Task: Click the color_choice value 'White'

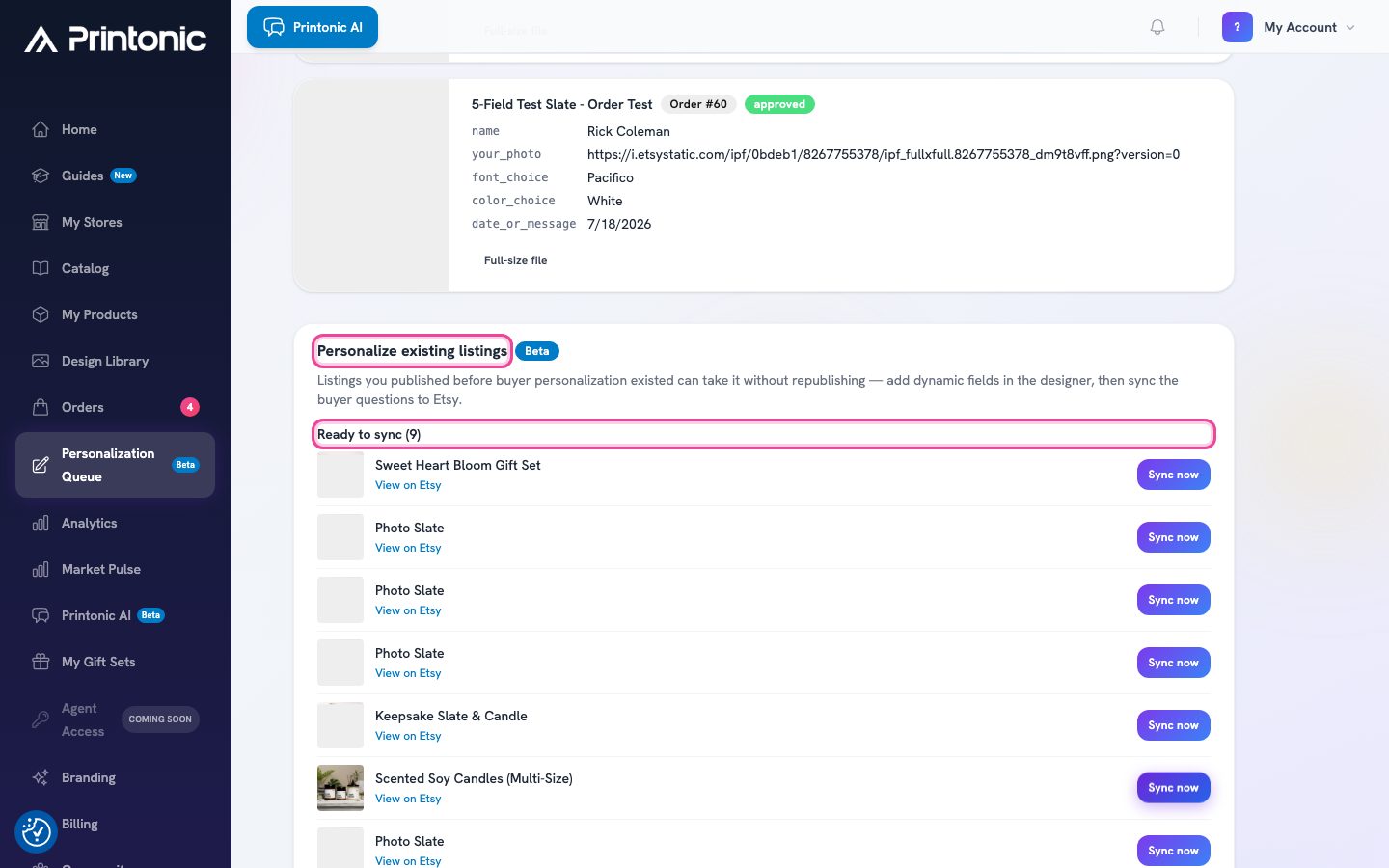Action: click(605, 201)
